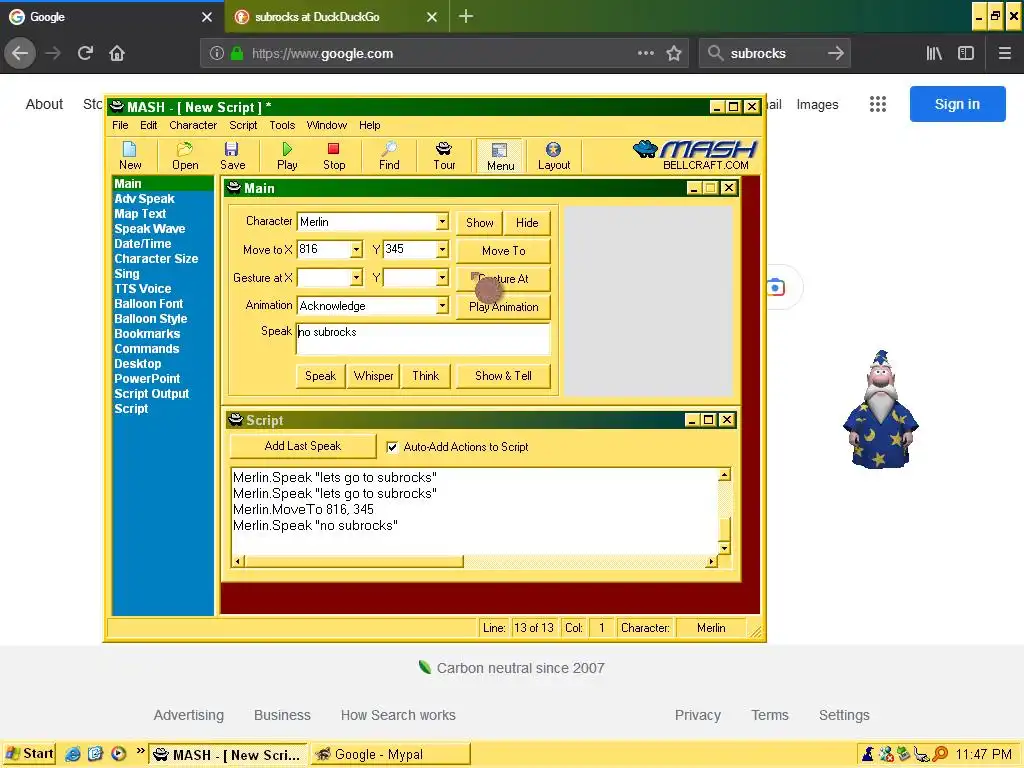Open the Window menu
The image size is (1024, 768).
tap(327, 125)
